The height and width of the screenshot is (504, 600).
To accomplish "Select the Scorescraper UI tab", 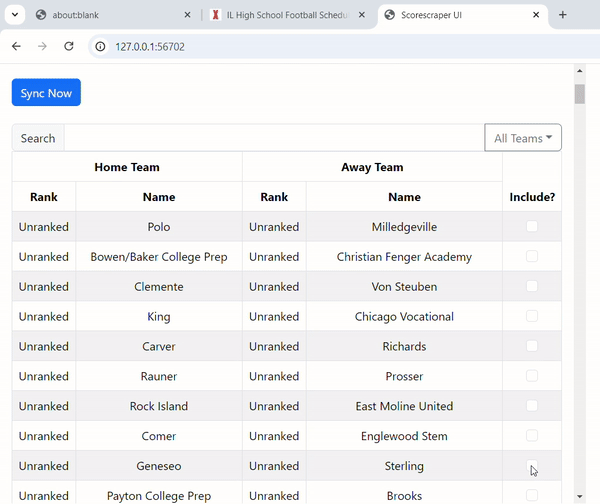I will (x=463, y=15).
